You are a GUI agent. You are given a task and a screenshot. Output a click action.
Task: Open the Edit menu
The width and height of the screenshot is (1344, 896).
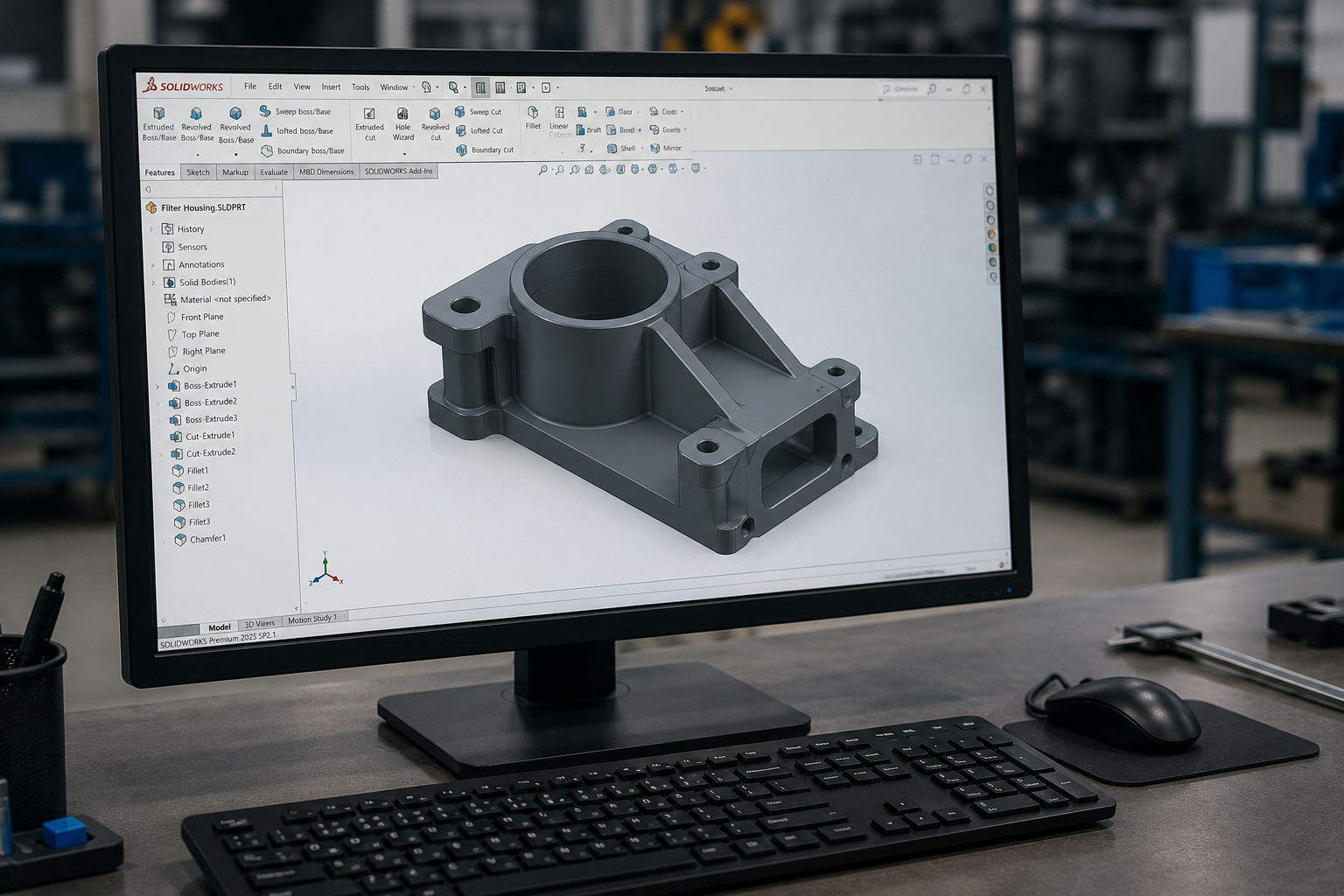tap(275, 87)
